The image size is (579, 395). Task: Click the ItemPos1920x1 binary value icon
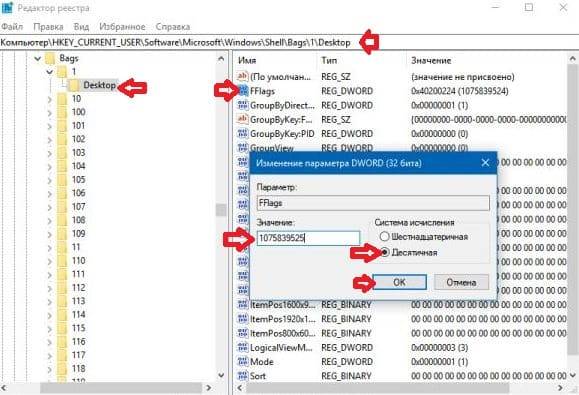242,319
